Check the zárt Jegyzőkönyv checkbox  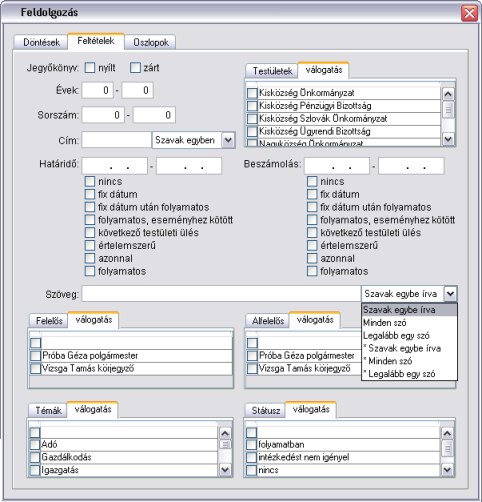pos(135,68)
